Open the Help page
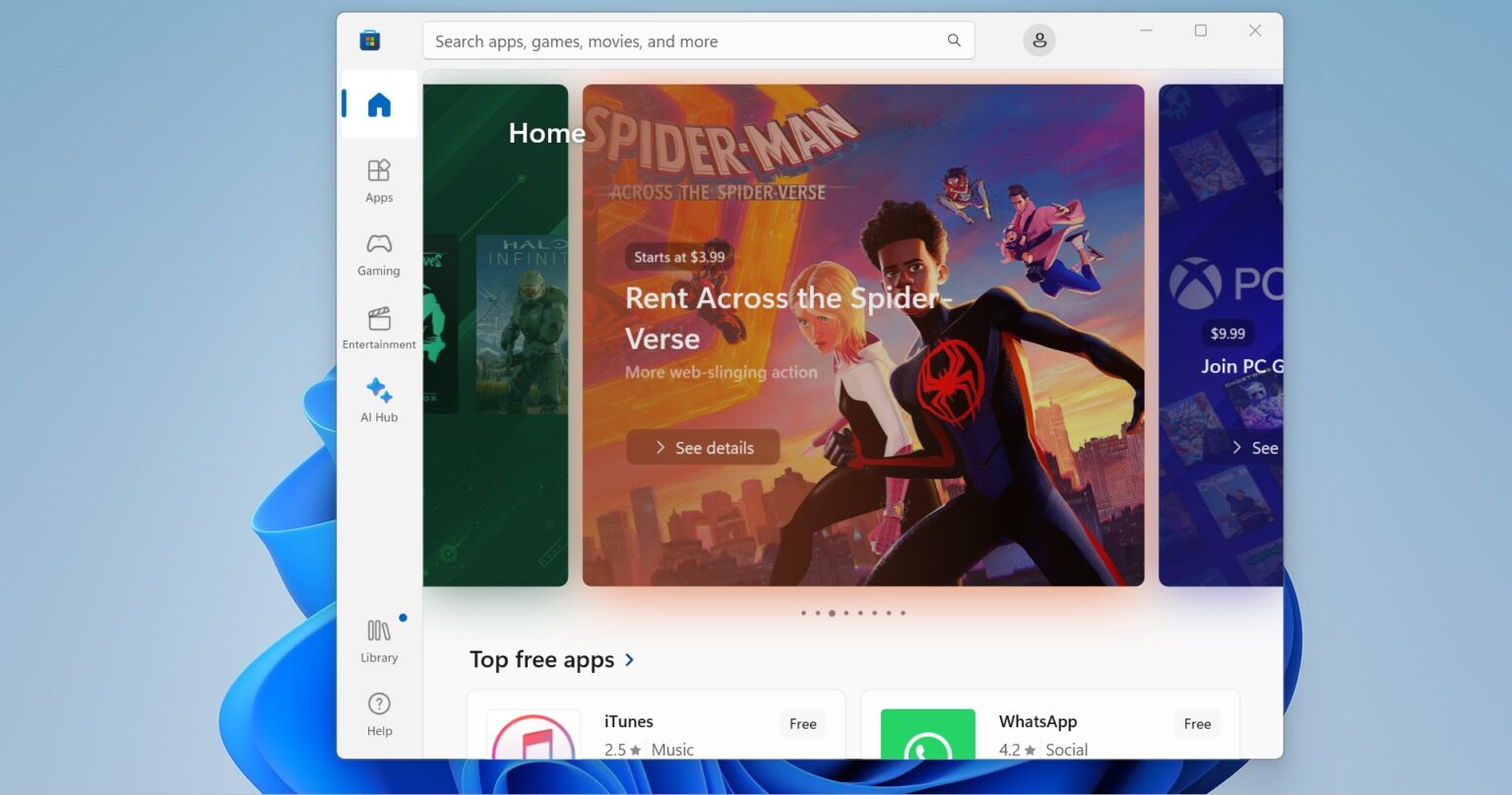Viewport: 1512px width, 795px height. (x=379, y=714)
